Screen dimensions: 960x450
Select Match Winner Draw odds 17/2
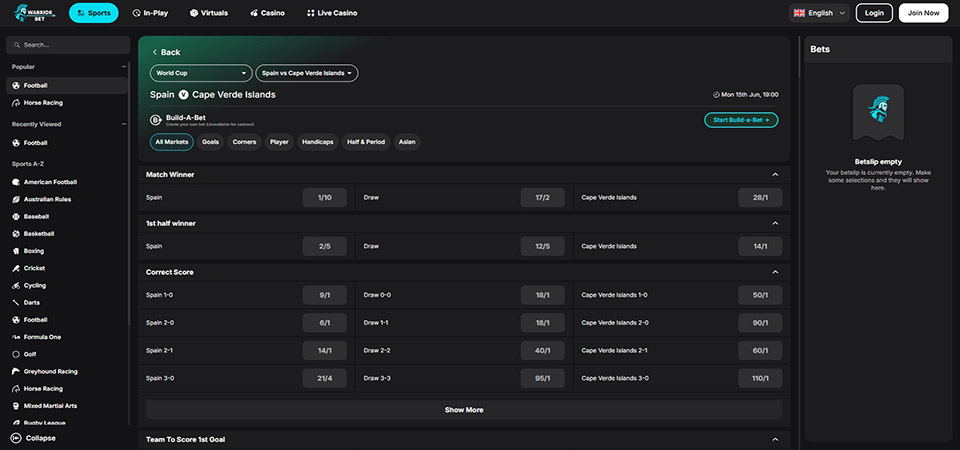coord(542,198)
